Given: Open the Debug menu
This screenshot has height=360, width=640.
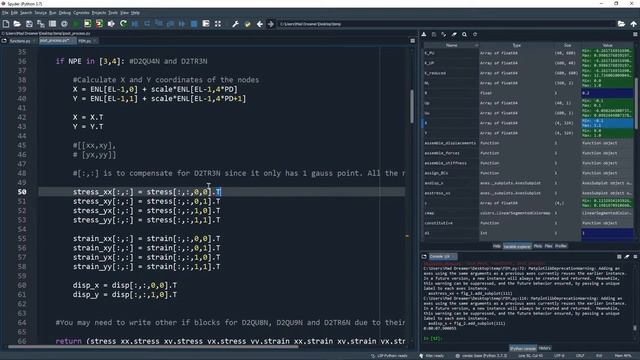Looking at the screenshot, I should click(x=65, y=13).
